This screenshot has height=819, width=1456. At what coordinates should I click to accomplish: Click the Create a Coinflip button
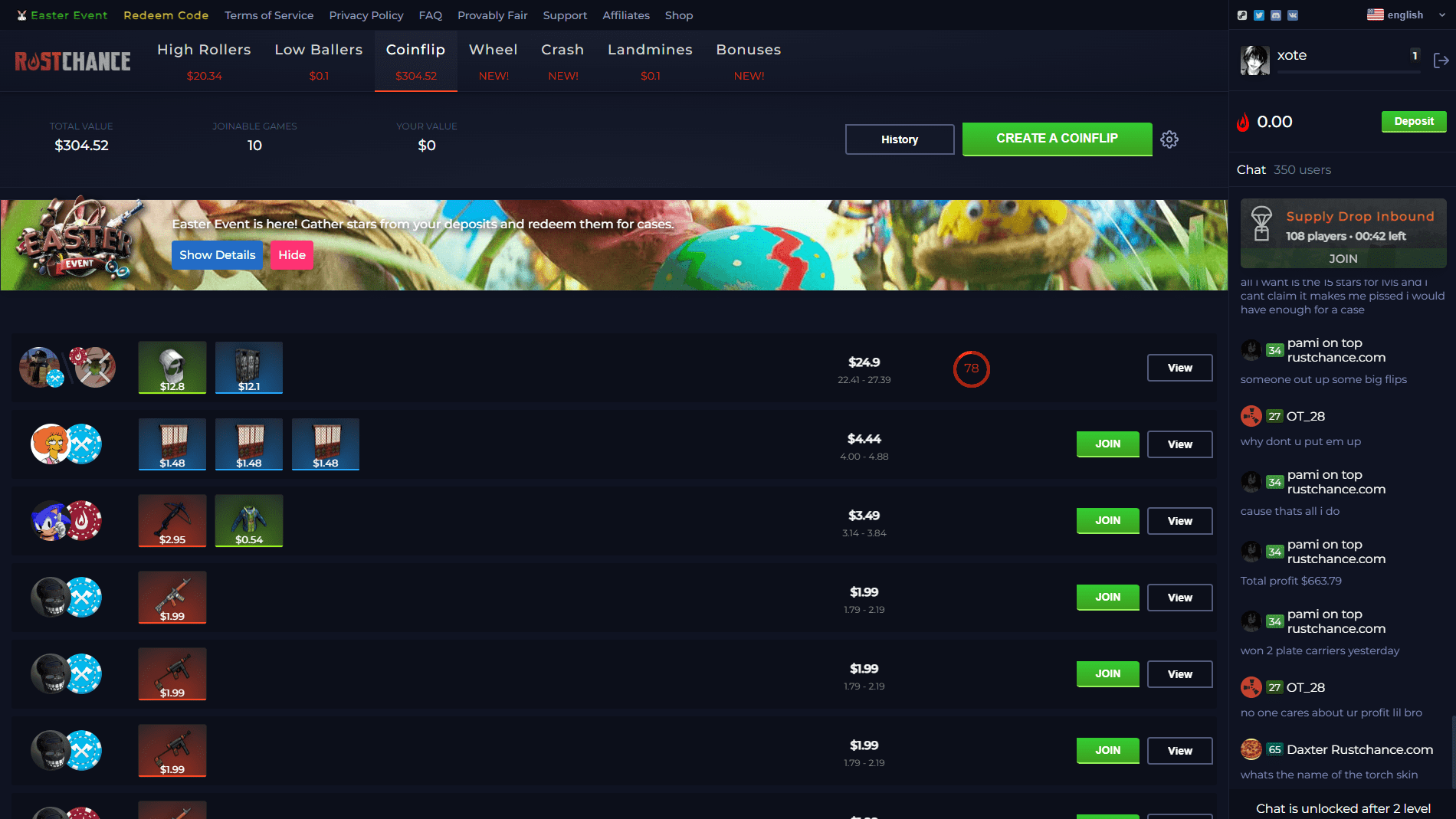(x=1057, y=139)
